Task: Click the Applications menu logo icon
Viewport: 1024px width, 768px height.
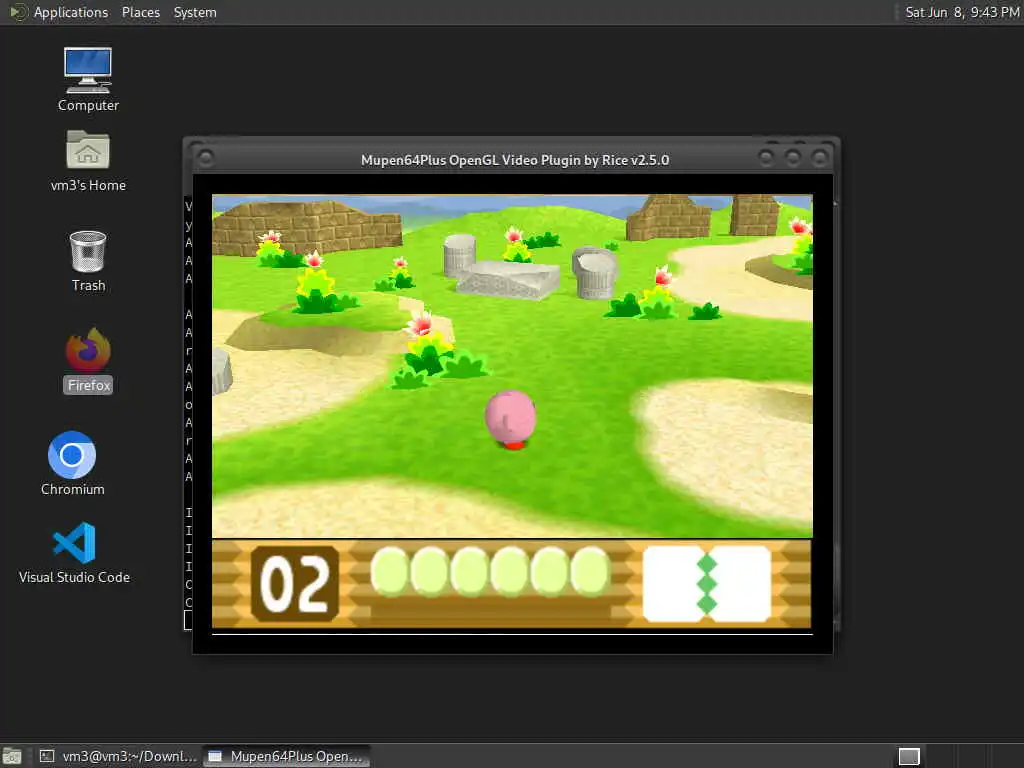Action: (18, 12)
